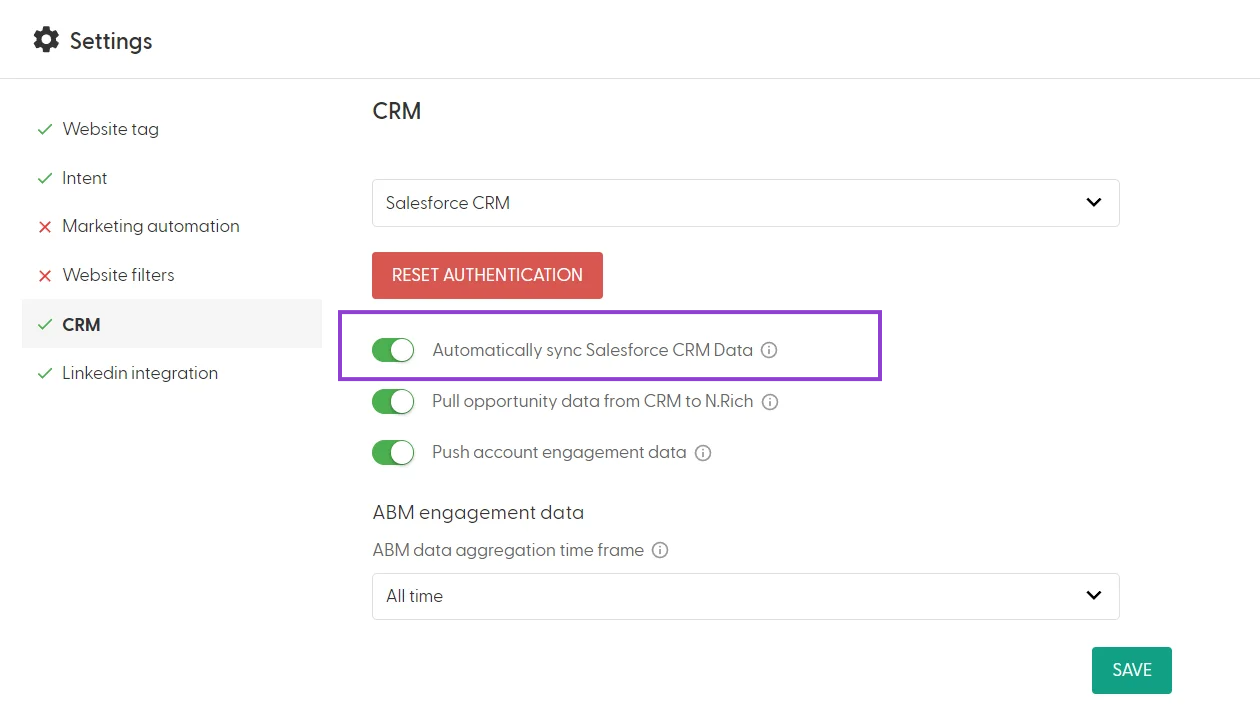Click the RESET AUTHENTICATION button
Viewport: 1260px width, 723px height.
(x=487, y=275)
